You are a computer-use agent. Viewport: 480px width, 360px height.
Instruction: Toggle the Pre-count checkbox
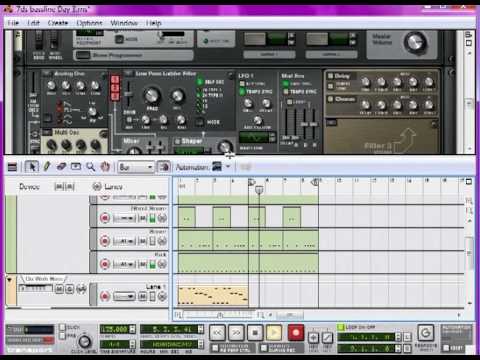point(62,336)
